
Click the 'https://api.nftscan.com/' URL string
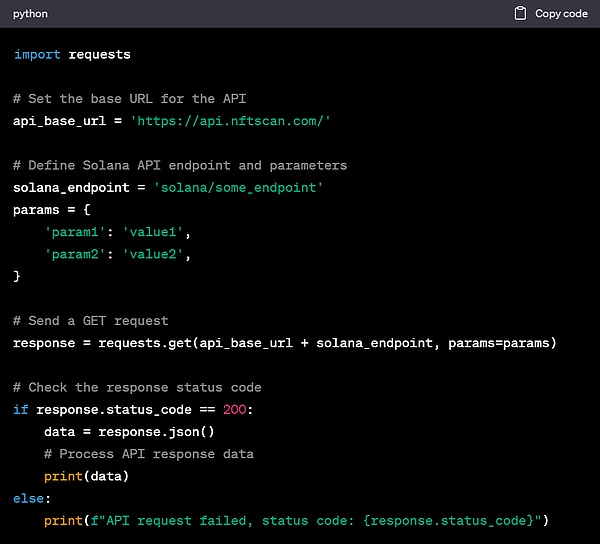point(231,121)
